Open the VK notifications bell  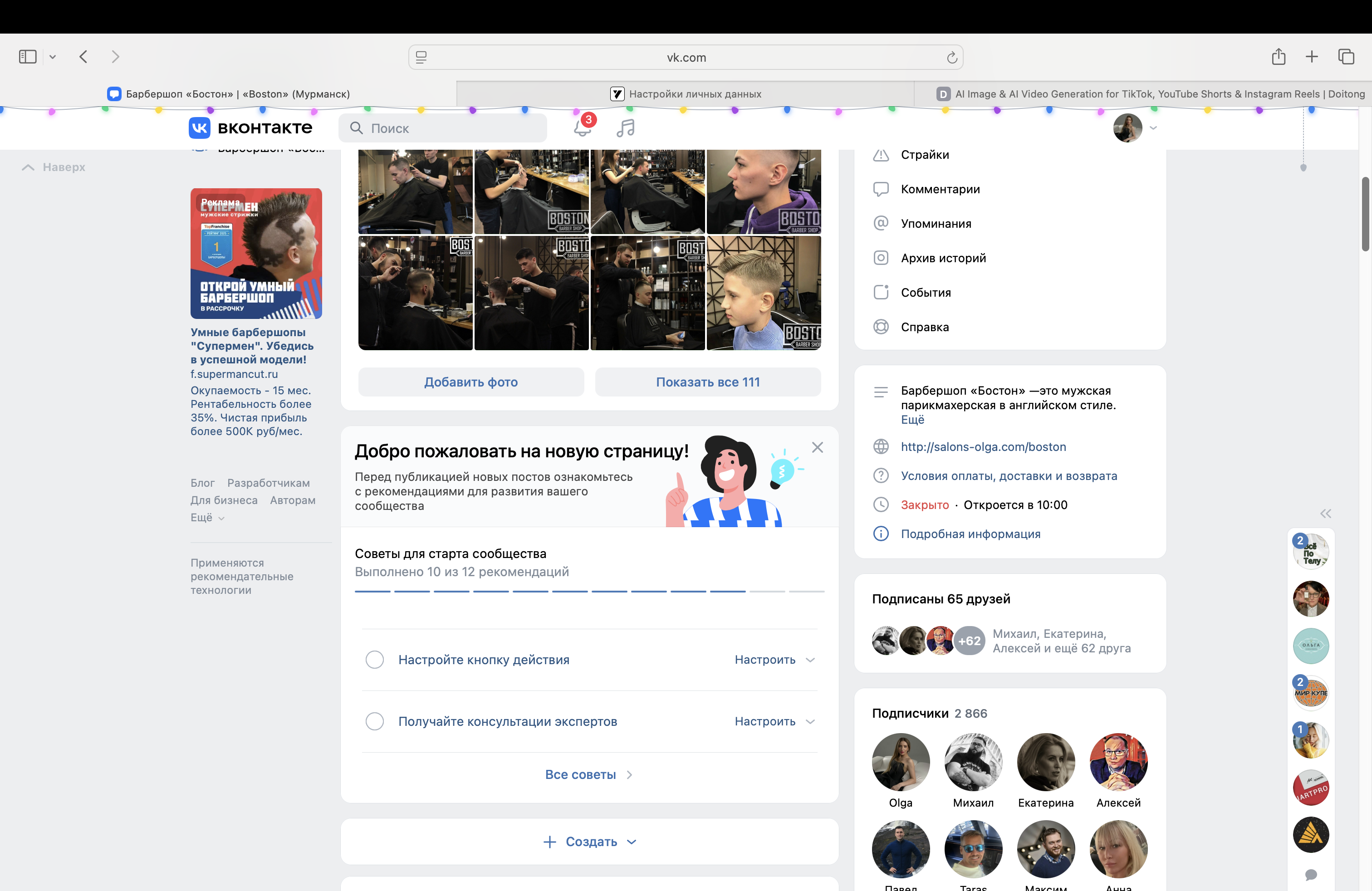[582, 128]
